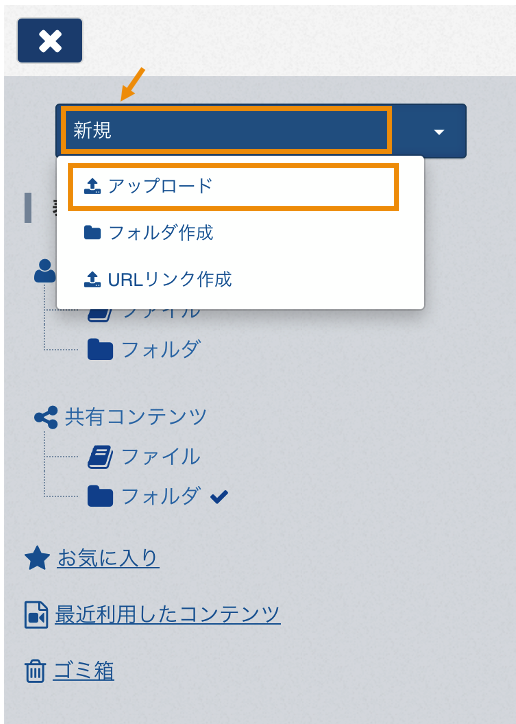The width and height of the screenshot is (516, 724).
Task: Expand the 共有コンテンツ tree node
Action: pos(136,417)
